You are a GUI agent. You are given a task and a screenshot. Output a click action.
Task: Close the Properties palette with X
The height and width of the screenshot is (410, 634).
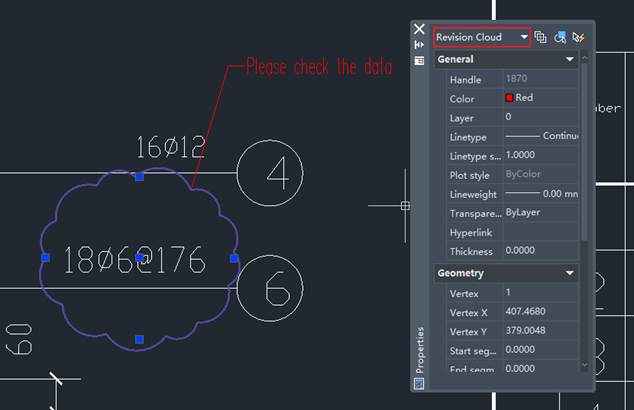419,29
